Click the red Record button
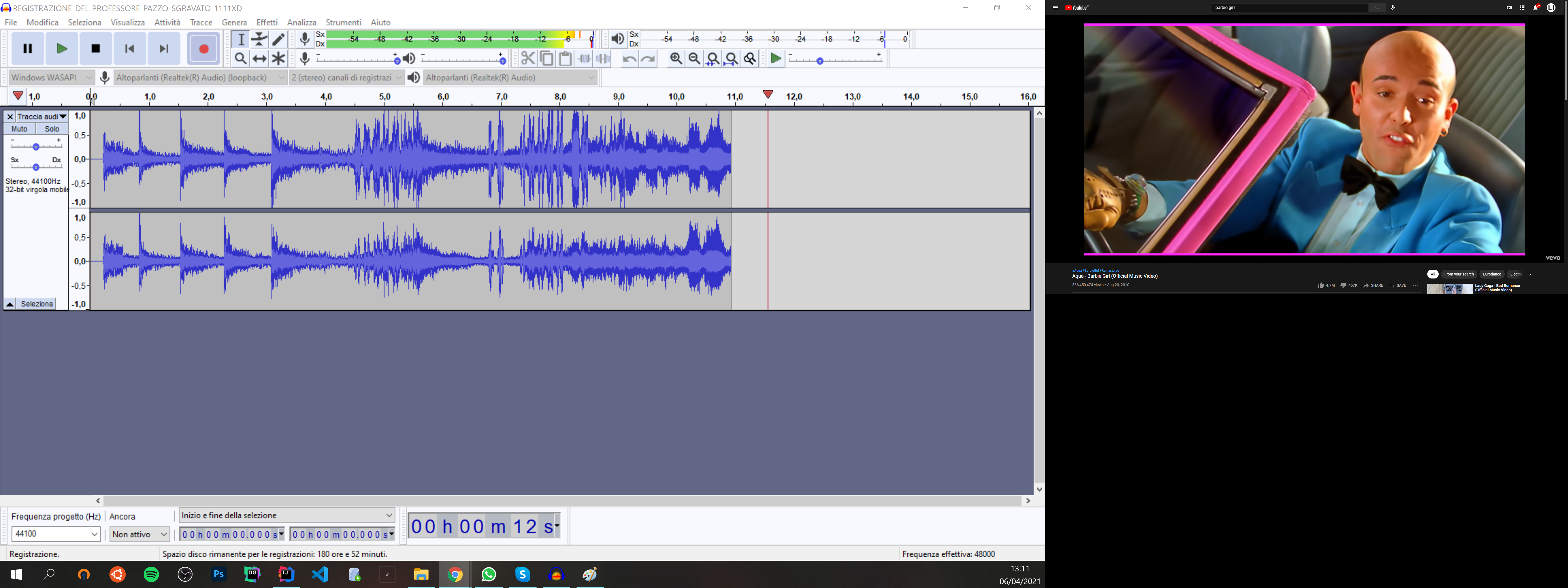The image size is (1568, 588). click(x=204, y=49)
